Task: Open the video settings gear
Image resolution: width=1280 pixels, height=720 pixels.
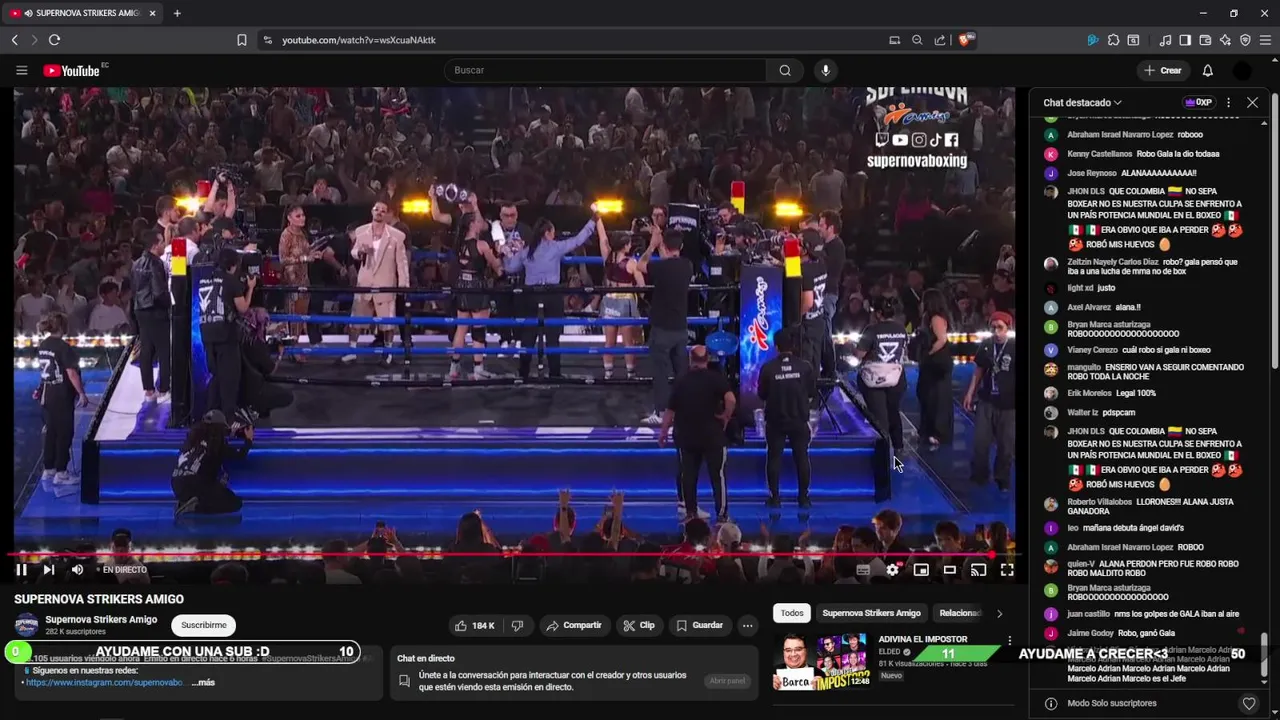Action: (x=892, y=570)
